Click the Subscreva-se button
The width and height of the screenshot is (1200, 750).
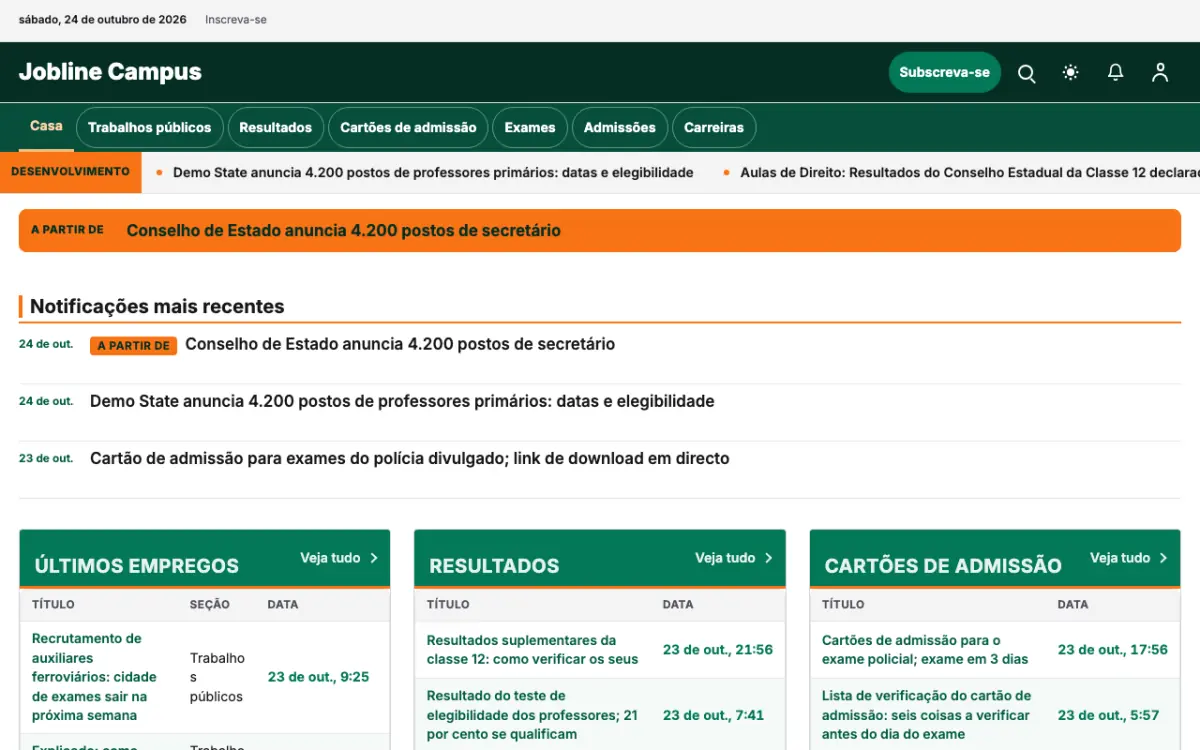coord(944,72)
